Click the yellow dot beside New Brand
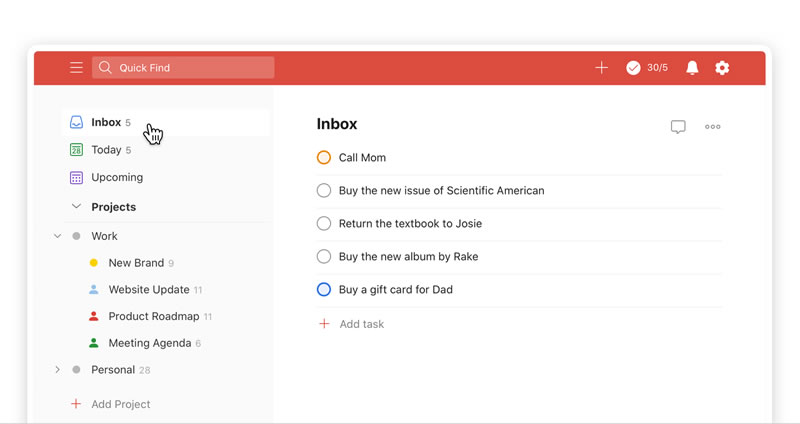 [x=94, y=263]
